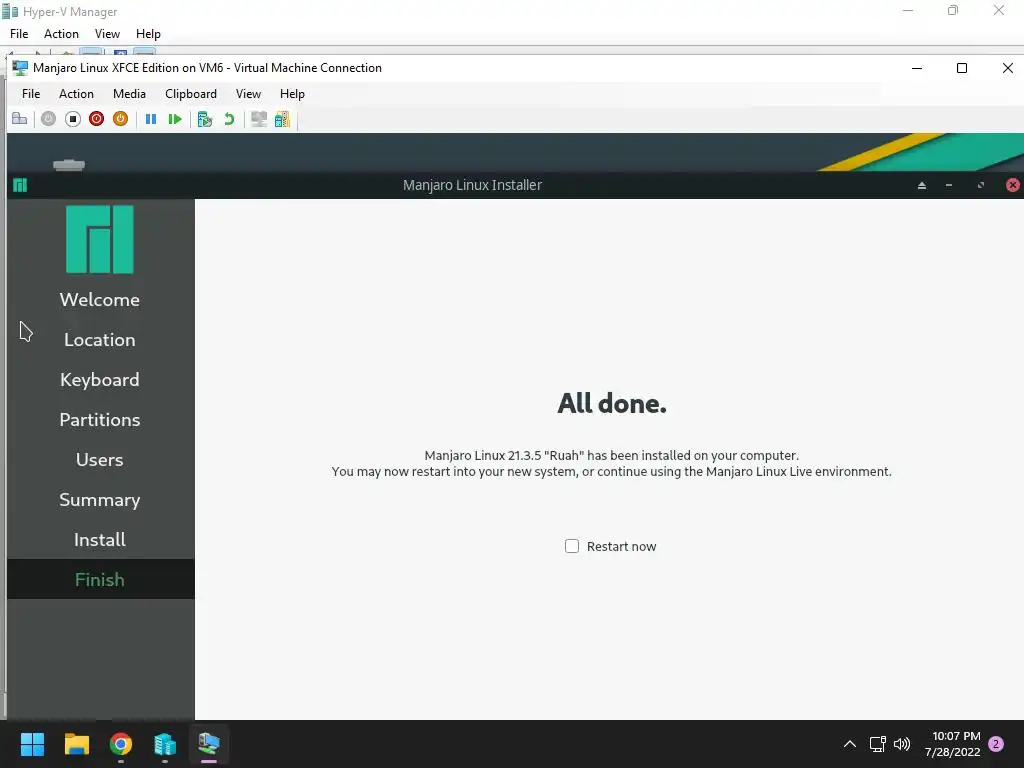Open VM Connection Action menu
Image resolution: width=1024 pixels, height=768 pixels.
tap(76, 94)
